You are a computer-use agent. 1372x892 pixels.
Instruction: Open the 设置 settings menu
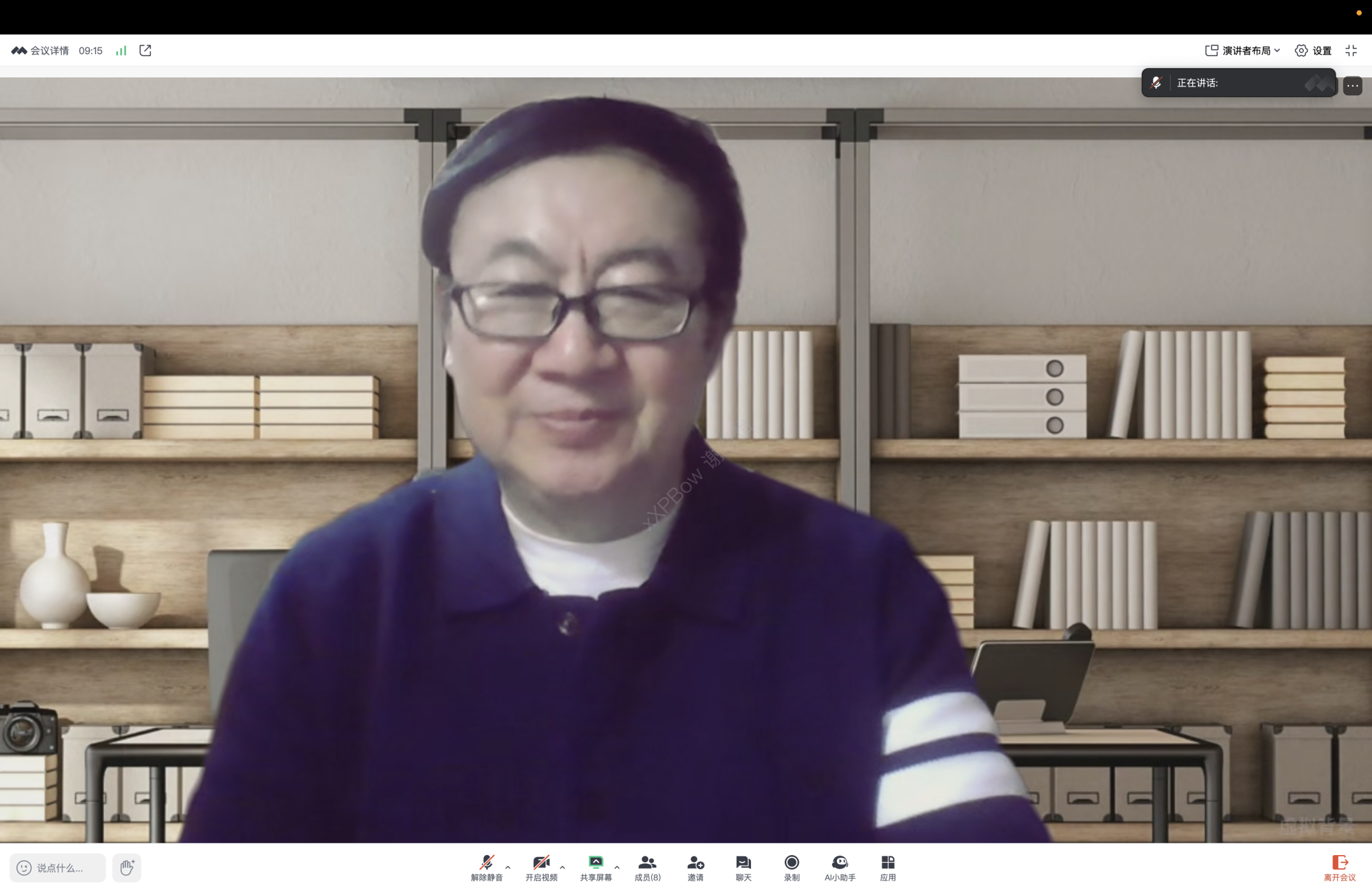1314,50
